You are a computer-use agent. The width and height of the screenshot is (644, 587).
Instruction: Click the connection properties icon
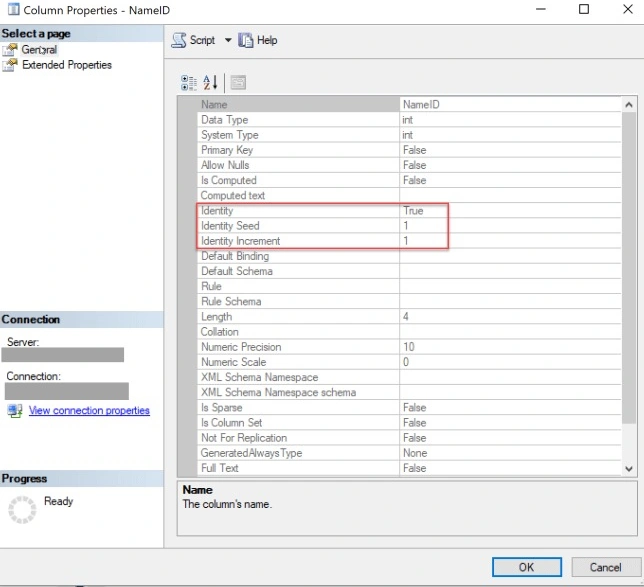[15, 411]
